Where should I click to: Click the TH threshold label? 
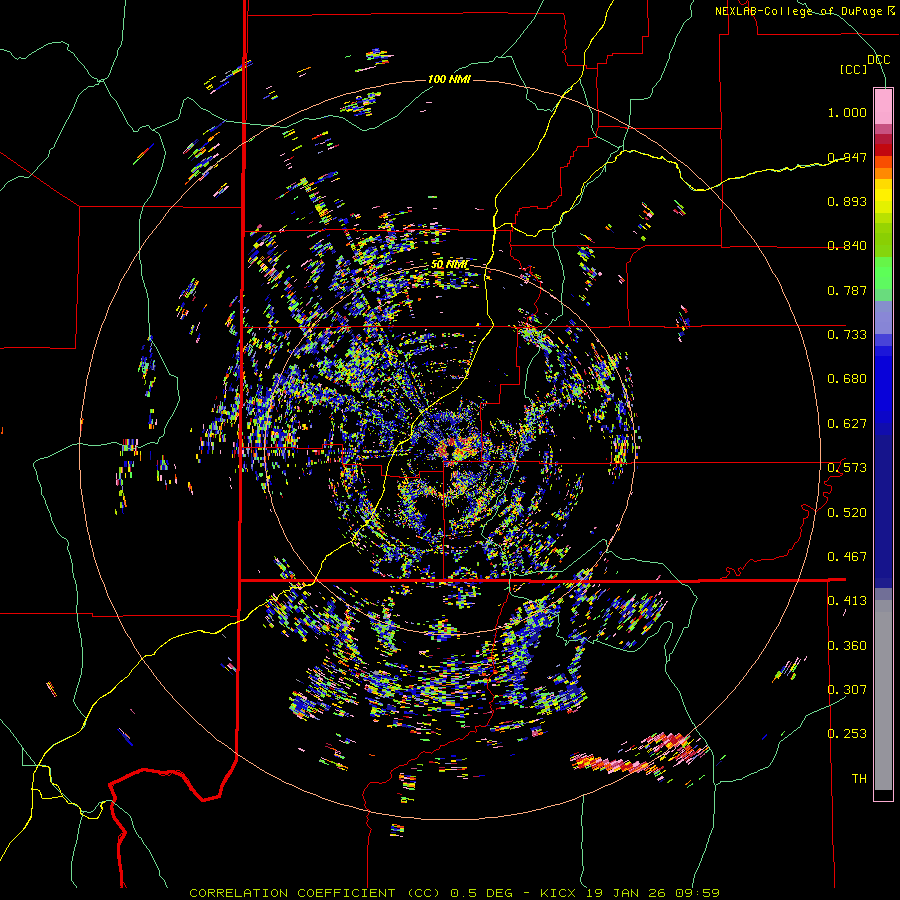[859, 779]
